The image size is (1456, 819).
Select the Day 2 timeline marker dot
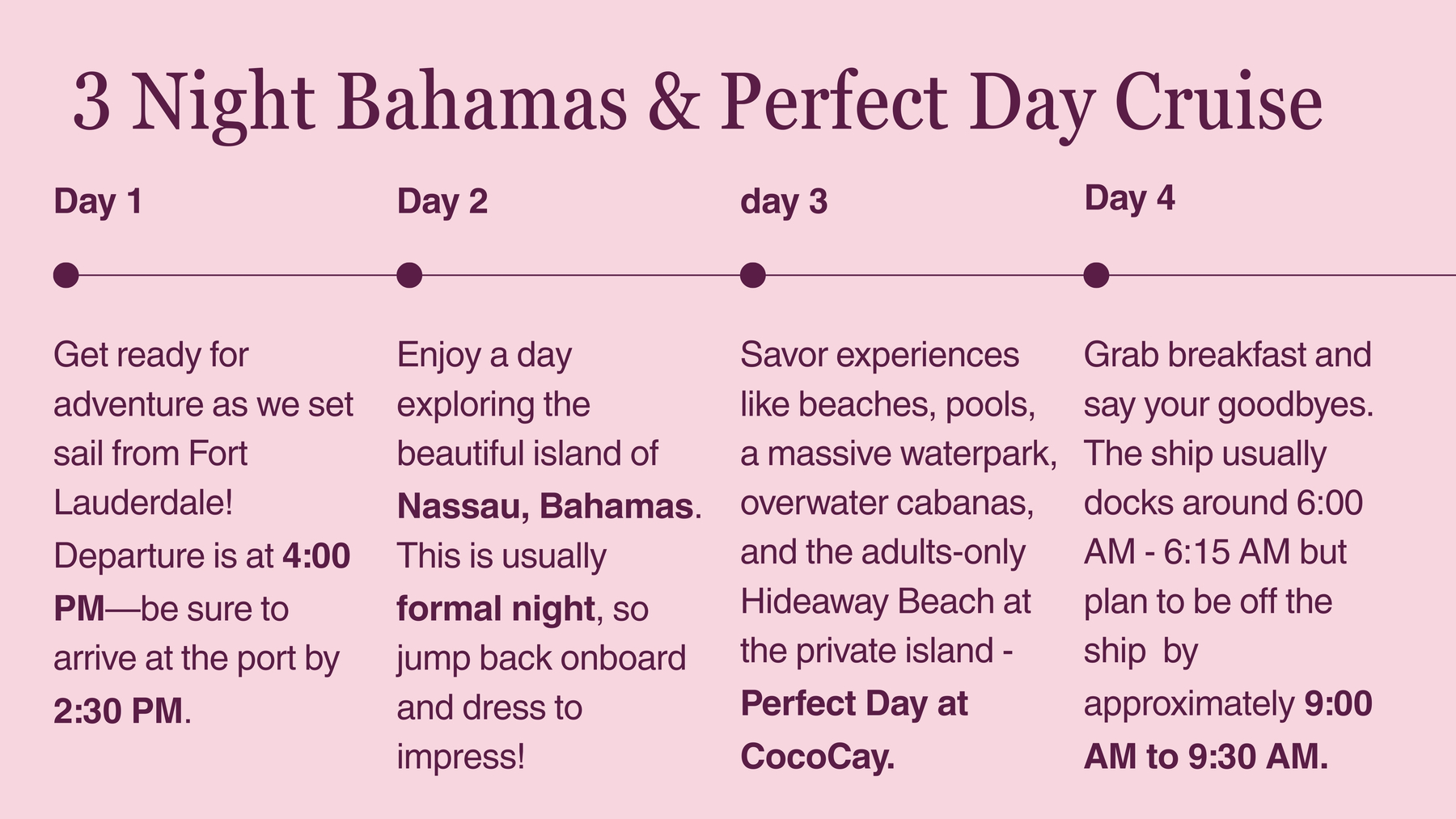(x=409, y=275)
